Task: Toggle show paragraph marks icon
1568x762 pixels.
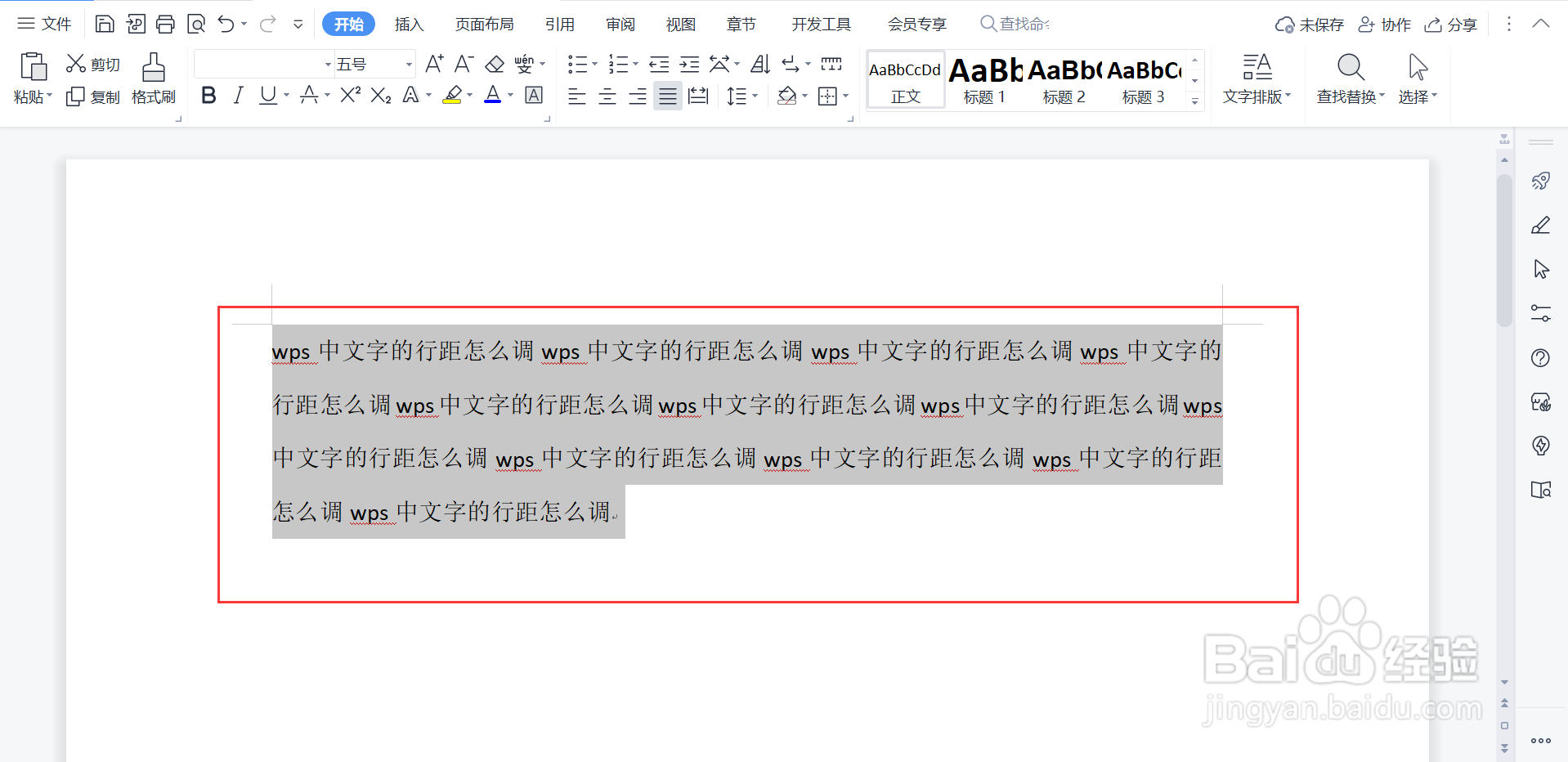Action: pyautogui.click(x=791, y=64)
